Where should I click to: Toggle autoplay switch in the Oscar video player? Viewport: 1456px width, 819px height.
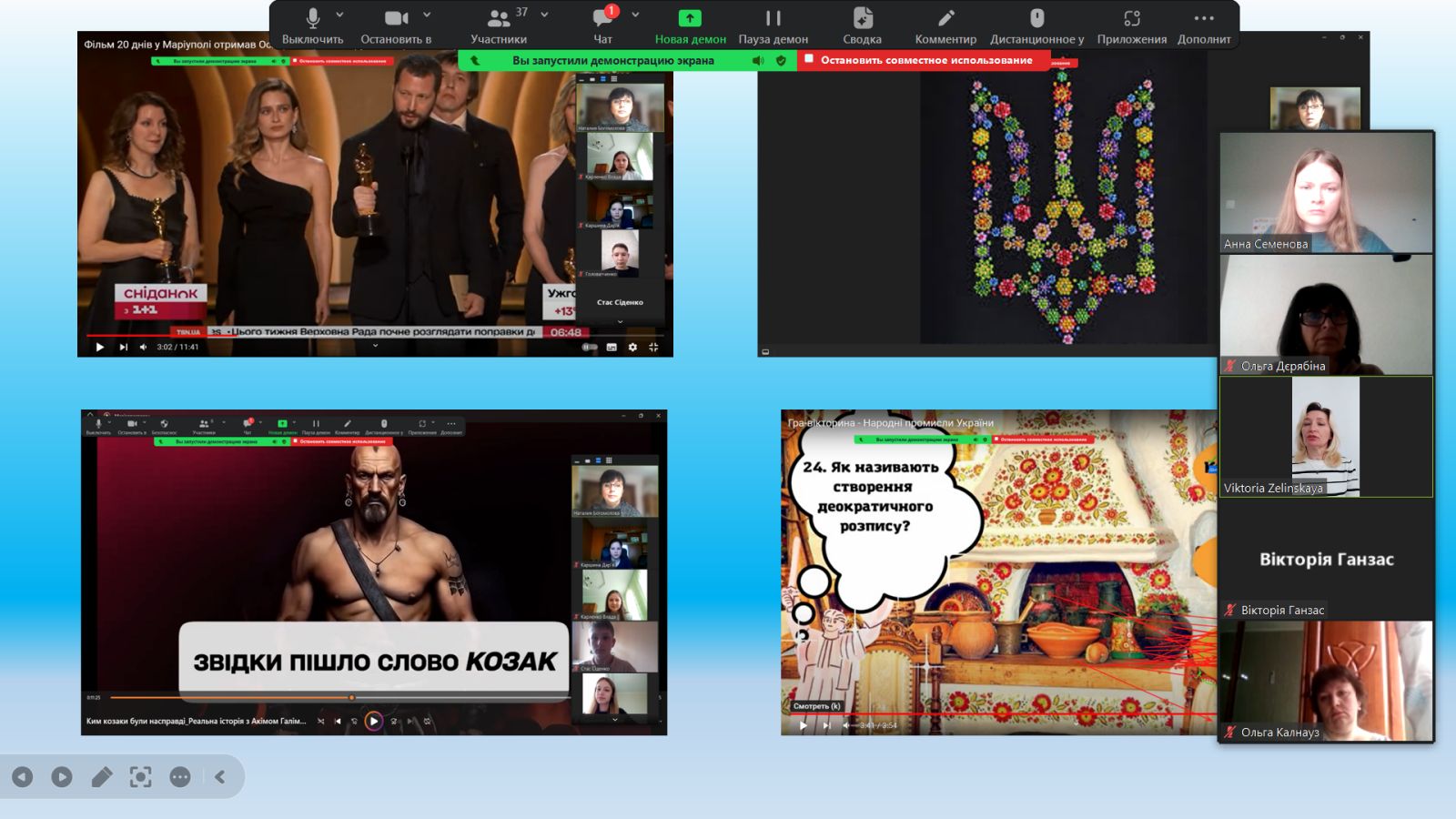(590, 347)
